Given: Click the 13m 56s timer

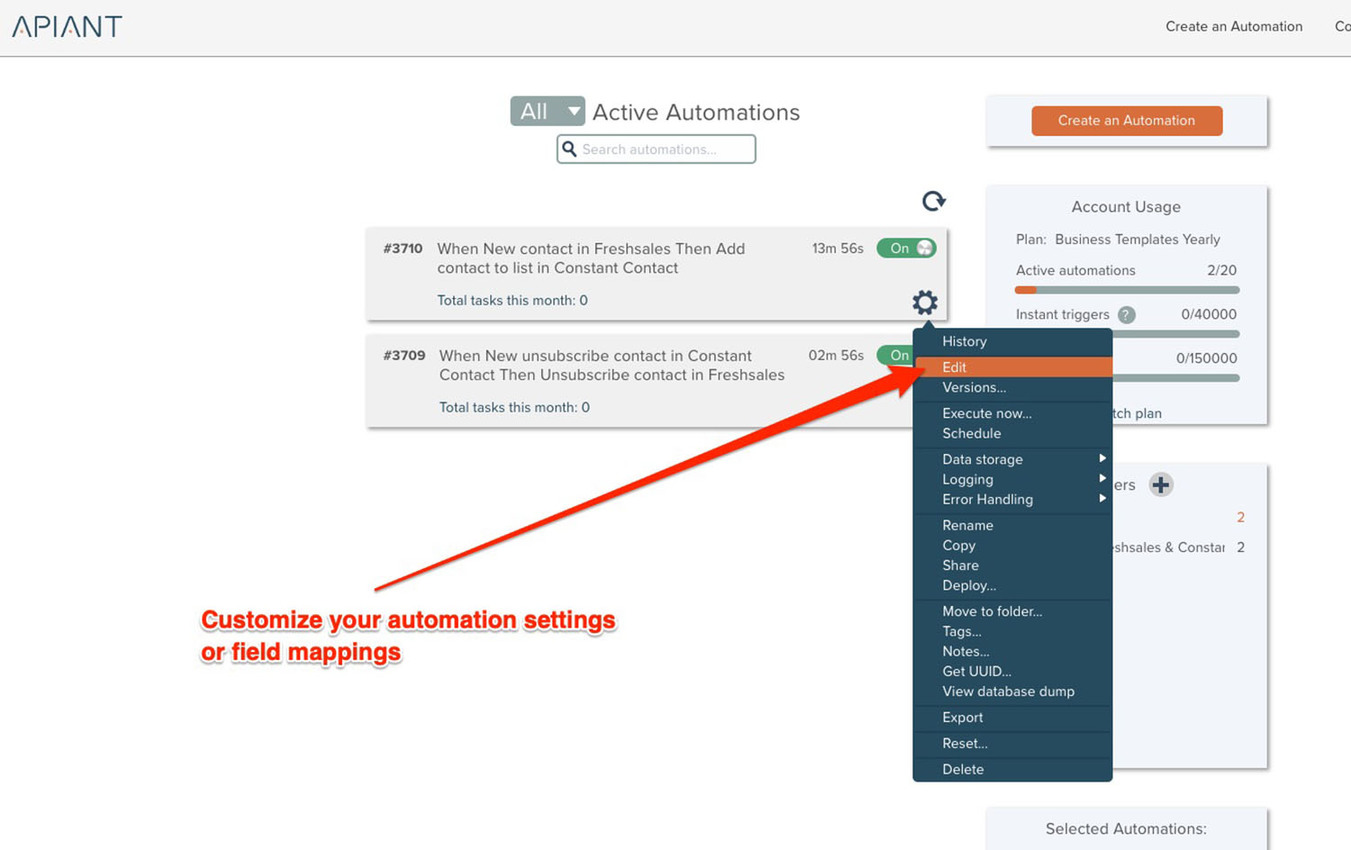Looking at the screenshot, I should 838,248.
